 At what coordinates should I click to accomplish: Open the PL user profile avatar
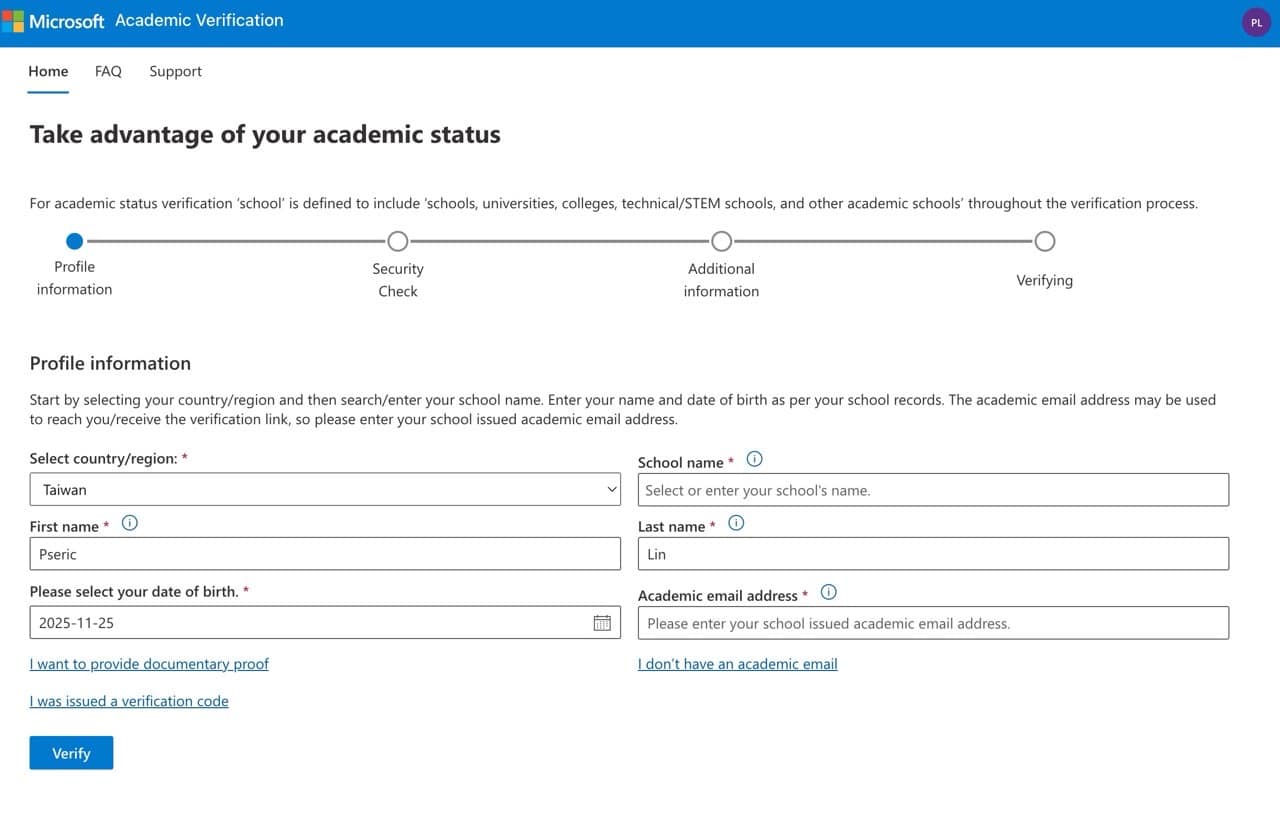point(1256,22)
